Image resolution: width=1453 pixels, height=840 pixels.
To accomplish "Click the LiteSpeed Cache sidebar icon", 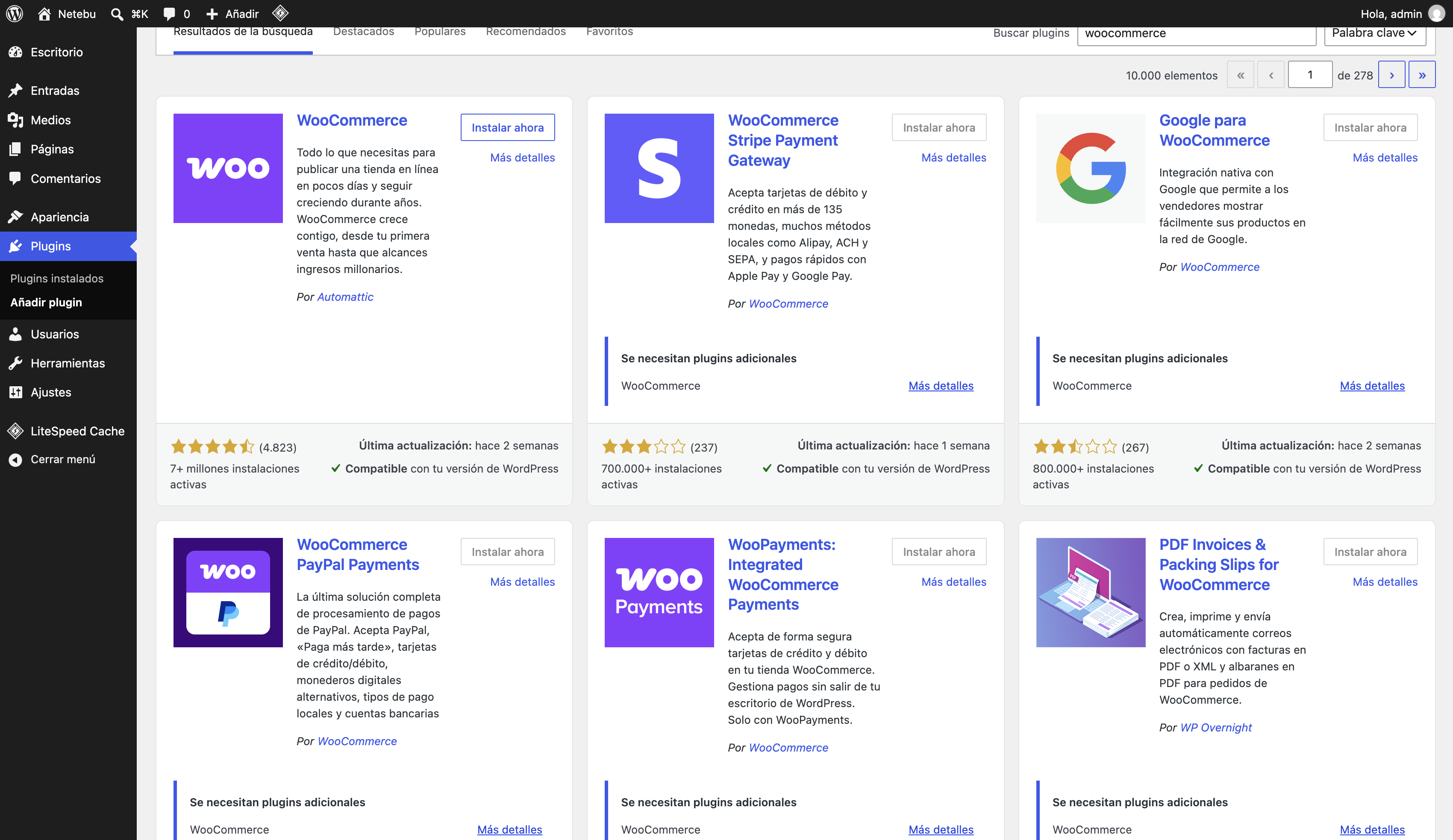I will point(15,431).
